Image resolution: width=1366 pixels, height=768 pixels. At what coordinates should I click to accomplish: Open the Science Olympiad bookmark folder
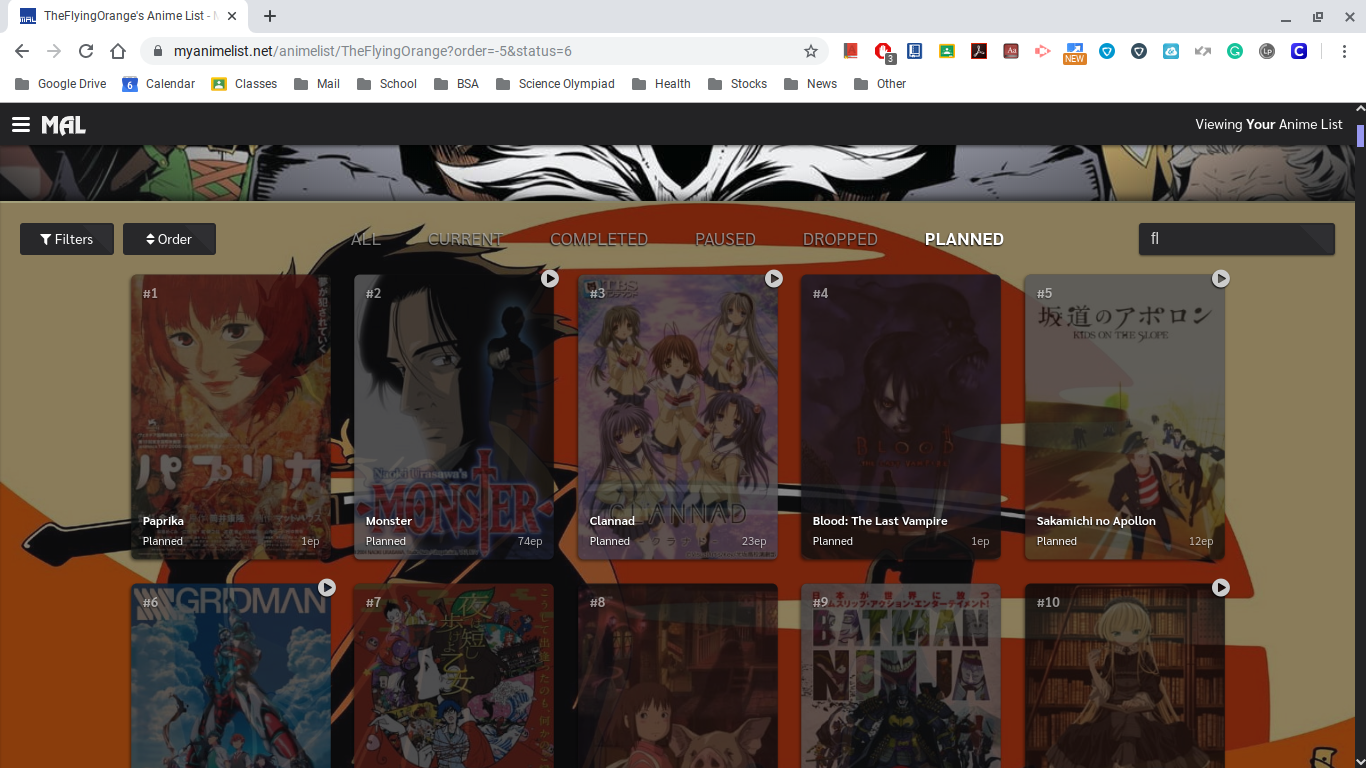(x=555, y=84)
